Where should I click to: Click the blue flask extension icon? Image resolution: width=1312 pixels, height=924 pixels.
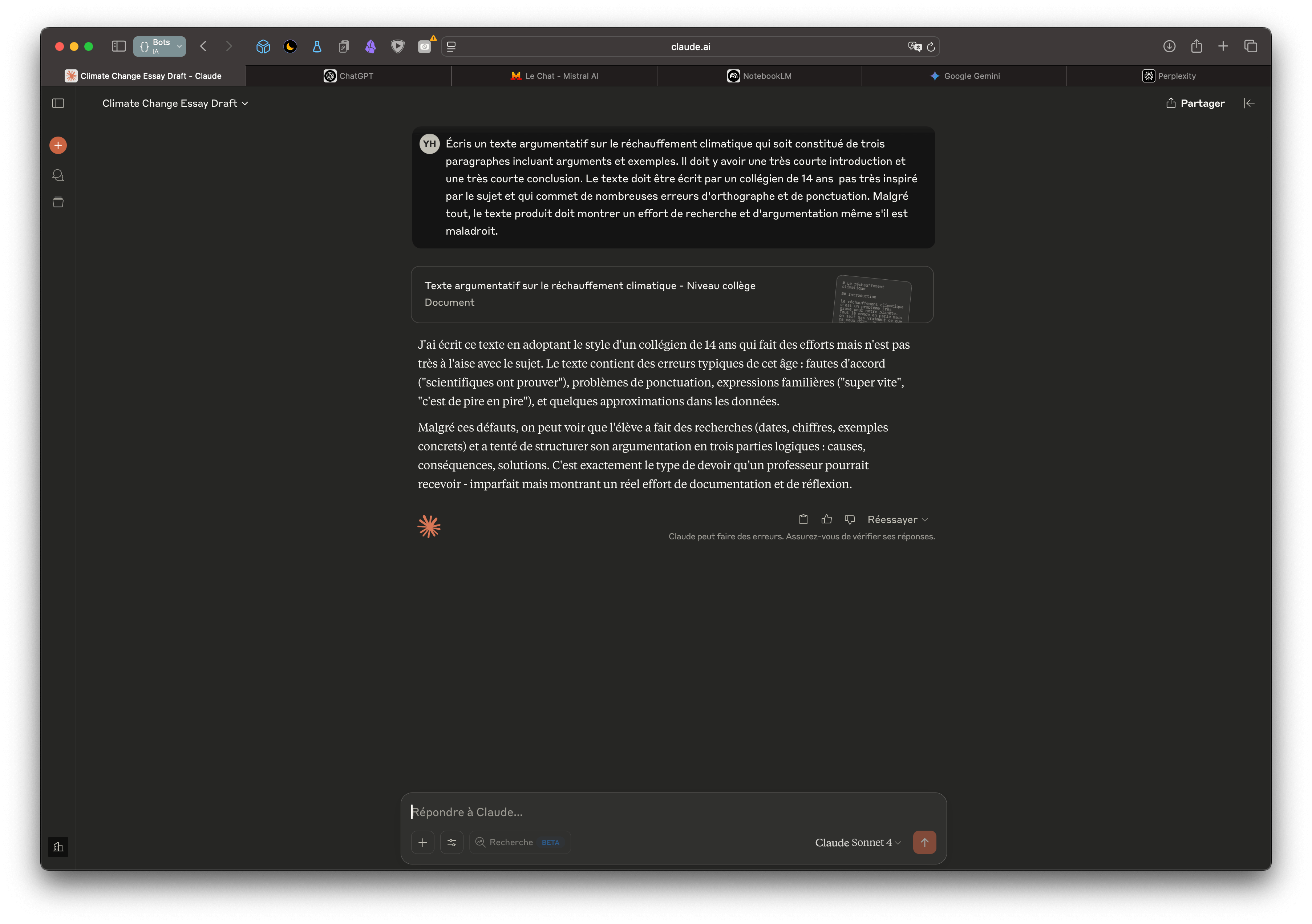(317, 46)
